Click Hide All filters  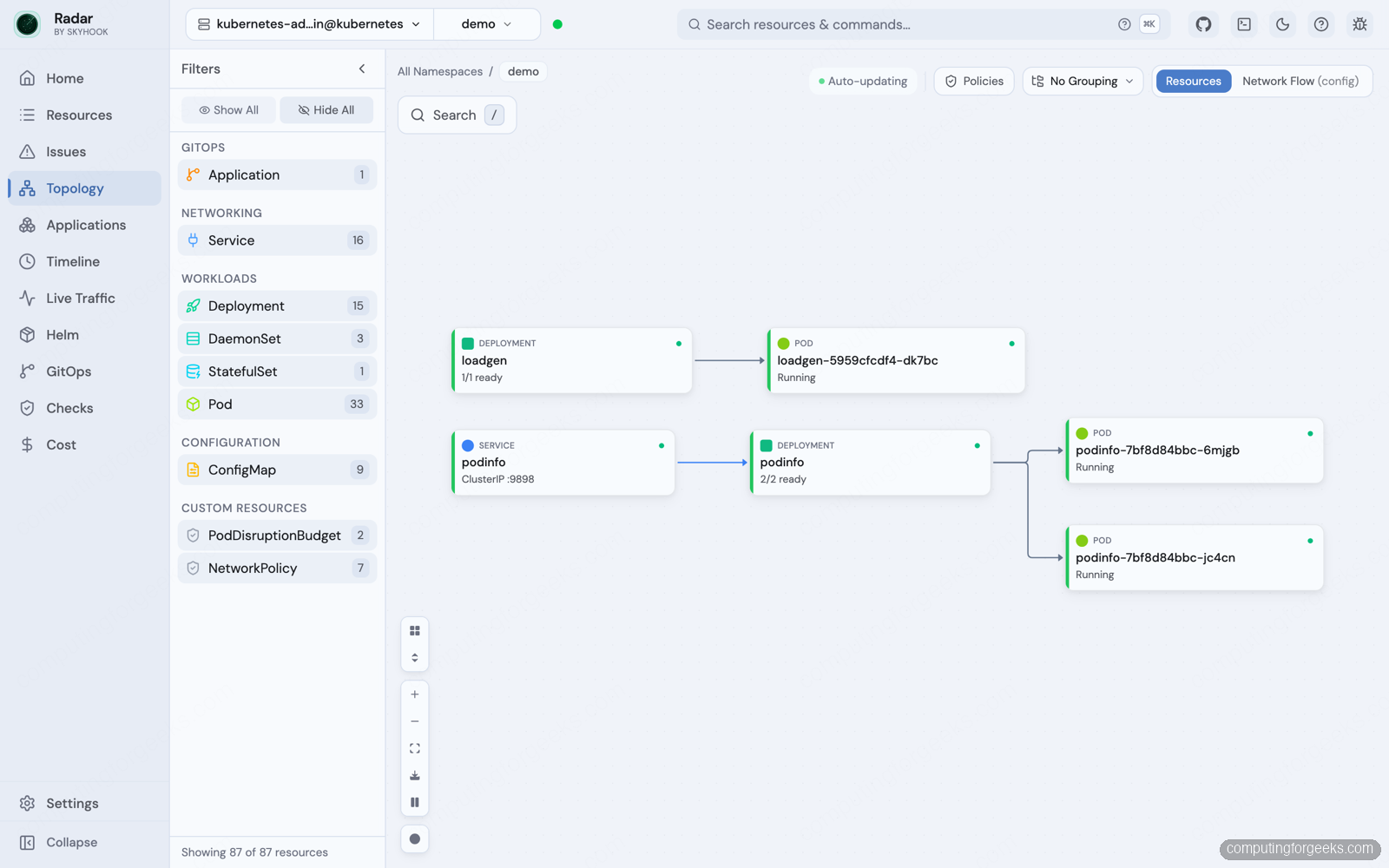(x=326, y=110)
